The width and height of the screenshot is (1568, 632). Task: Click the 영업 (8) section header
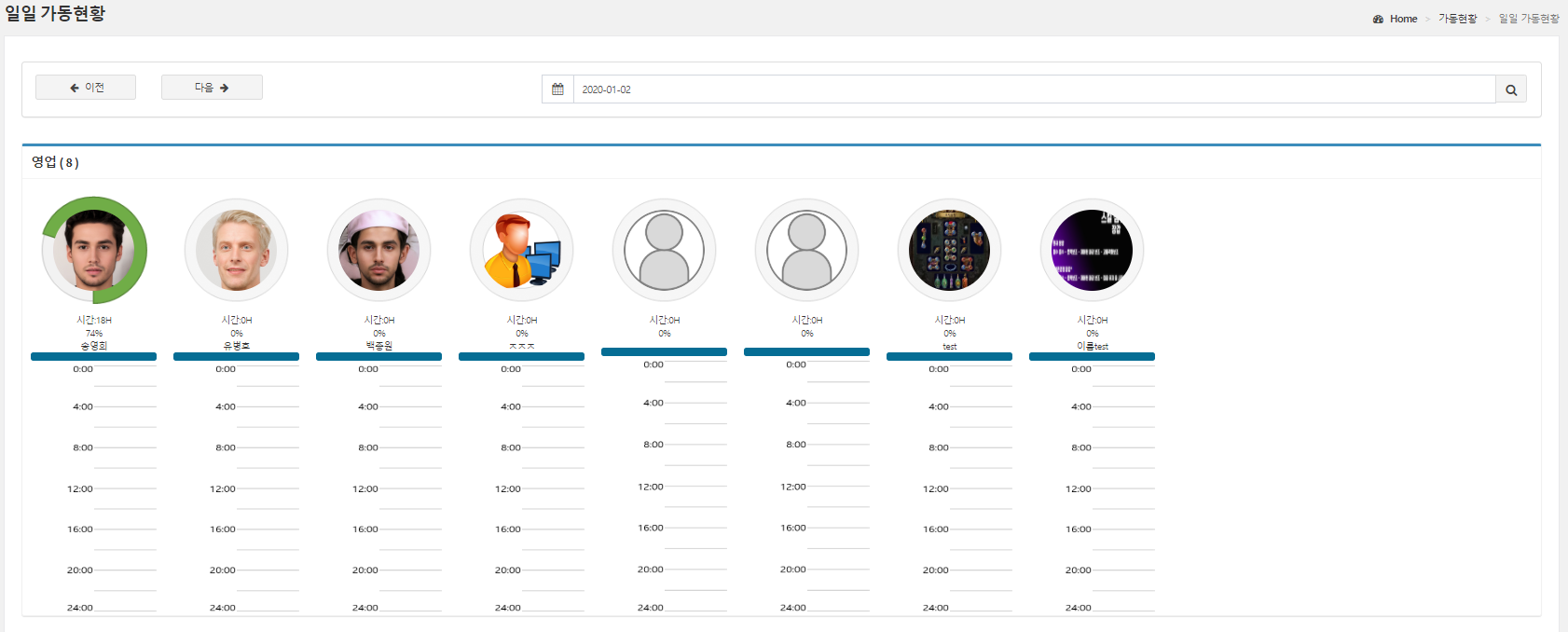tap(56, 162)
